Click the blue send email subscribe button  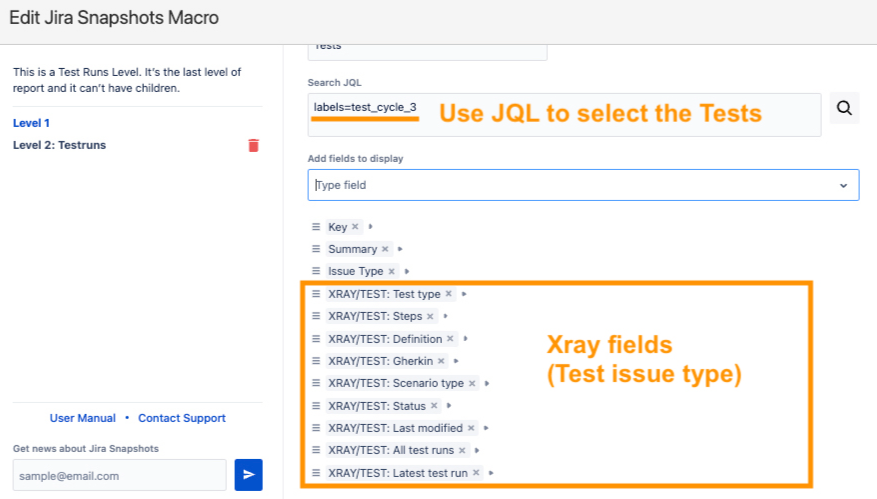click(248, 475)
